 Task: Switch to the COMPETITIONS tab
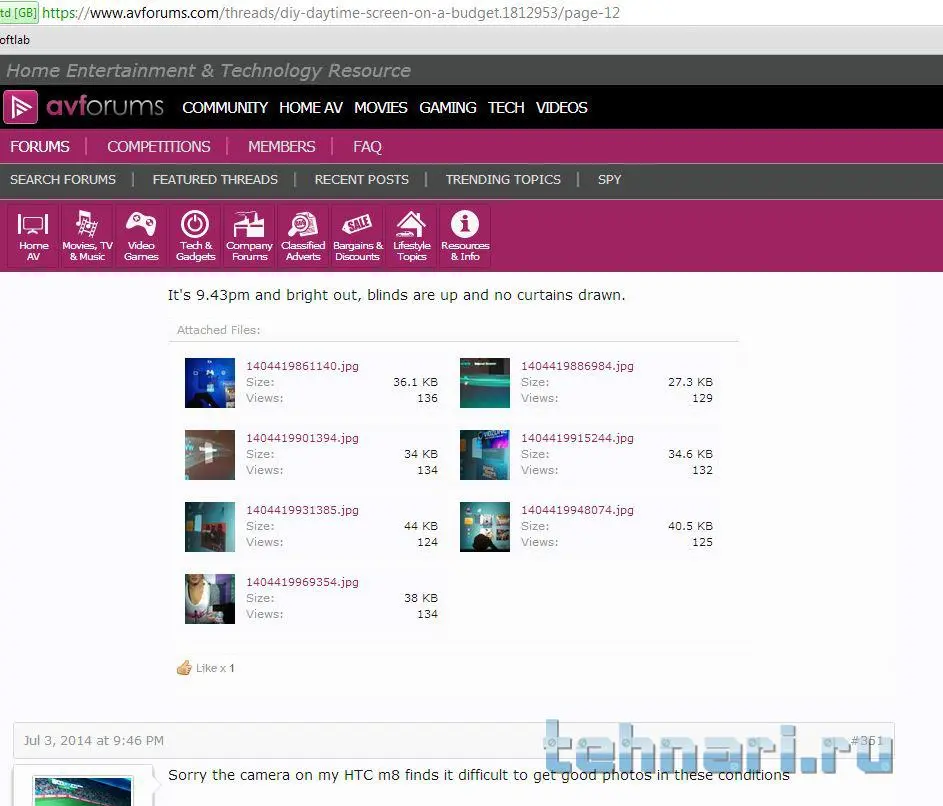[x=159, y=147]
